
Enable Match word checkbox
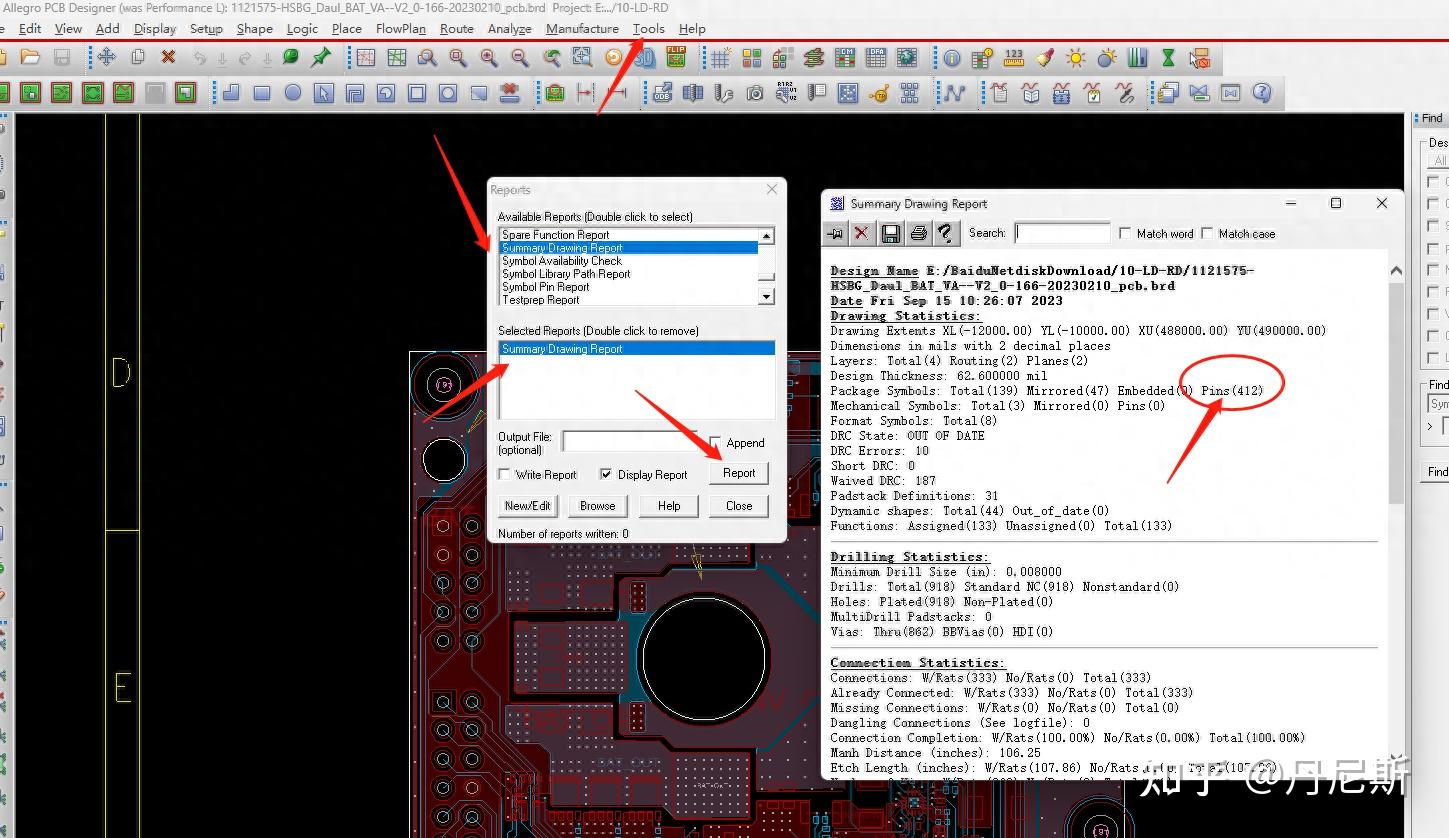coord(1126,233)
